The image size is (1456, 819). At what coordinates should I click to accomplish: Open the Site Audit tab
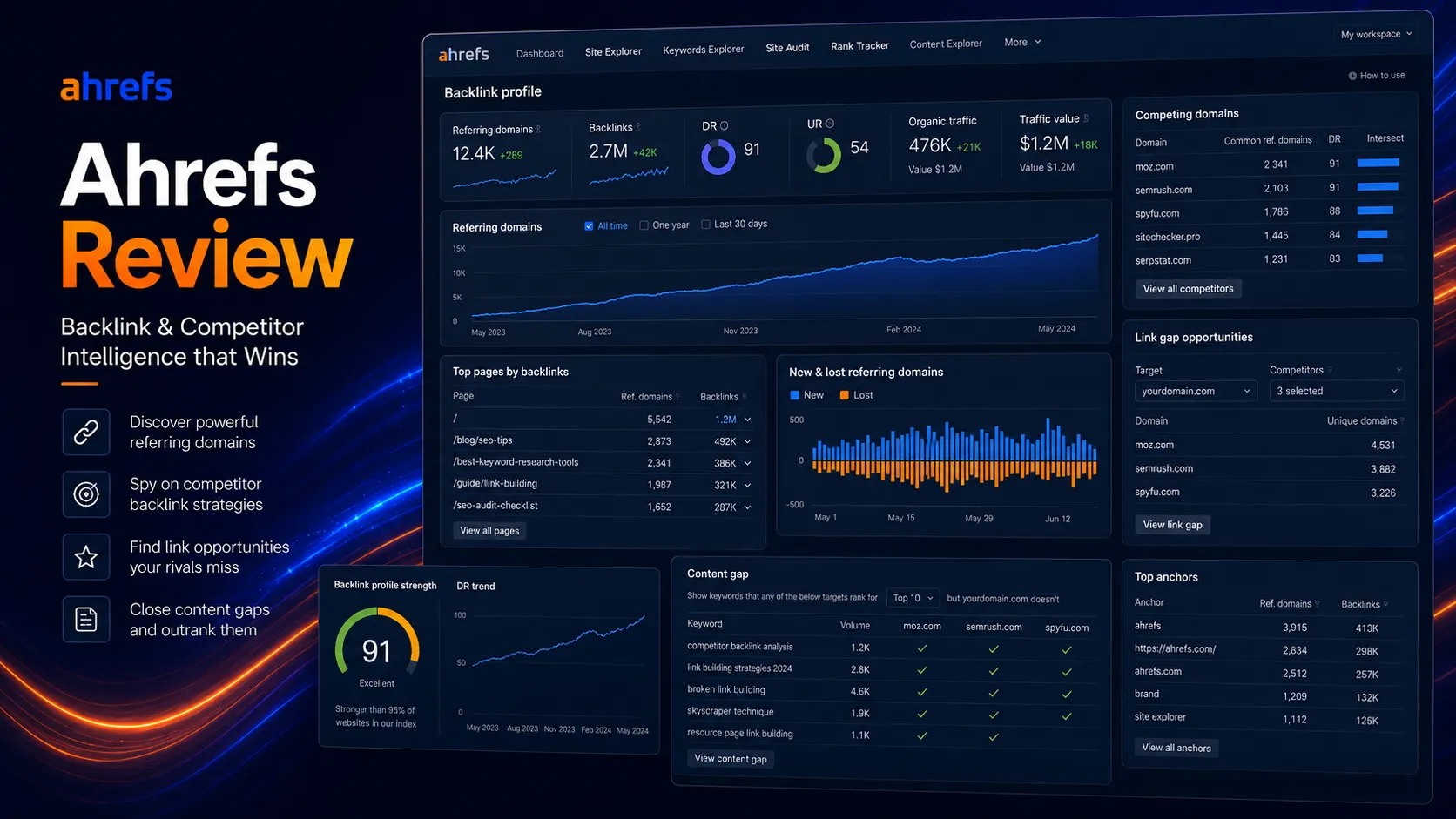[x=787, y=48]
